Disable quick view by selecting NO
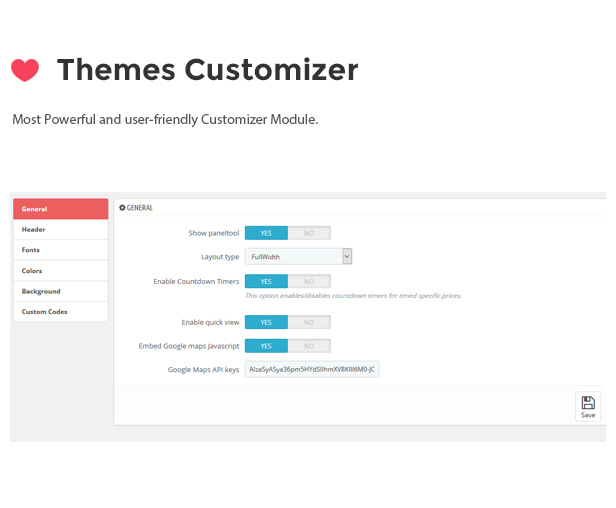Image resolution: width=616 pixels, height=508 pixels. (x=309, y=322)
